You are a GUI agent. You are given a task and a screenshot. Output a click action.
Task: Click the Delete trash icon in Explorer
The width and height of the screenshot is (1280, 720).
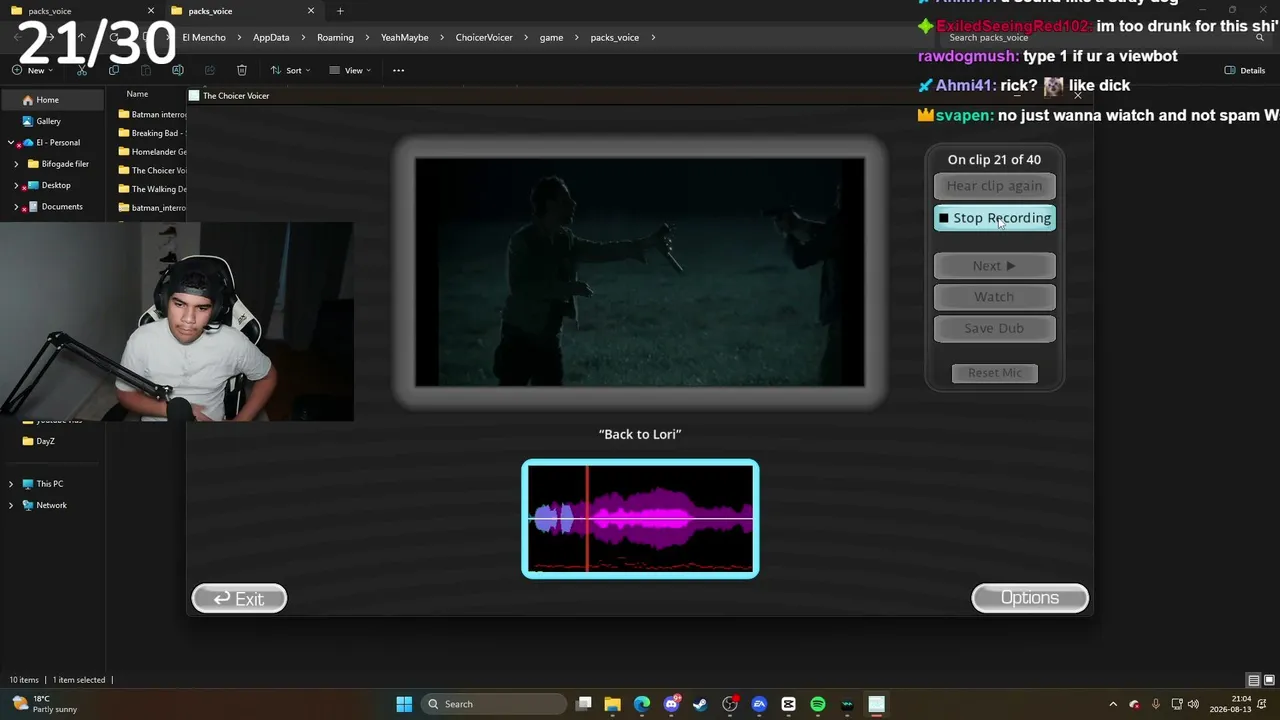[242, 70]
